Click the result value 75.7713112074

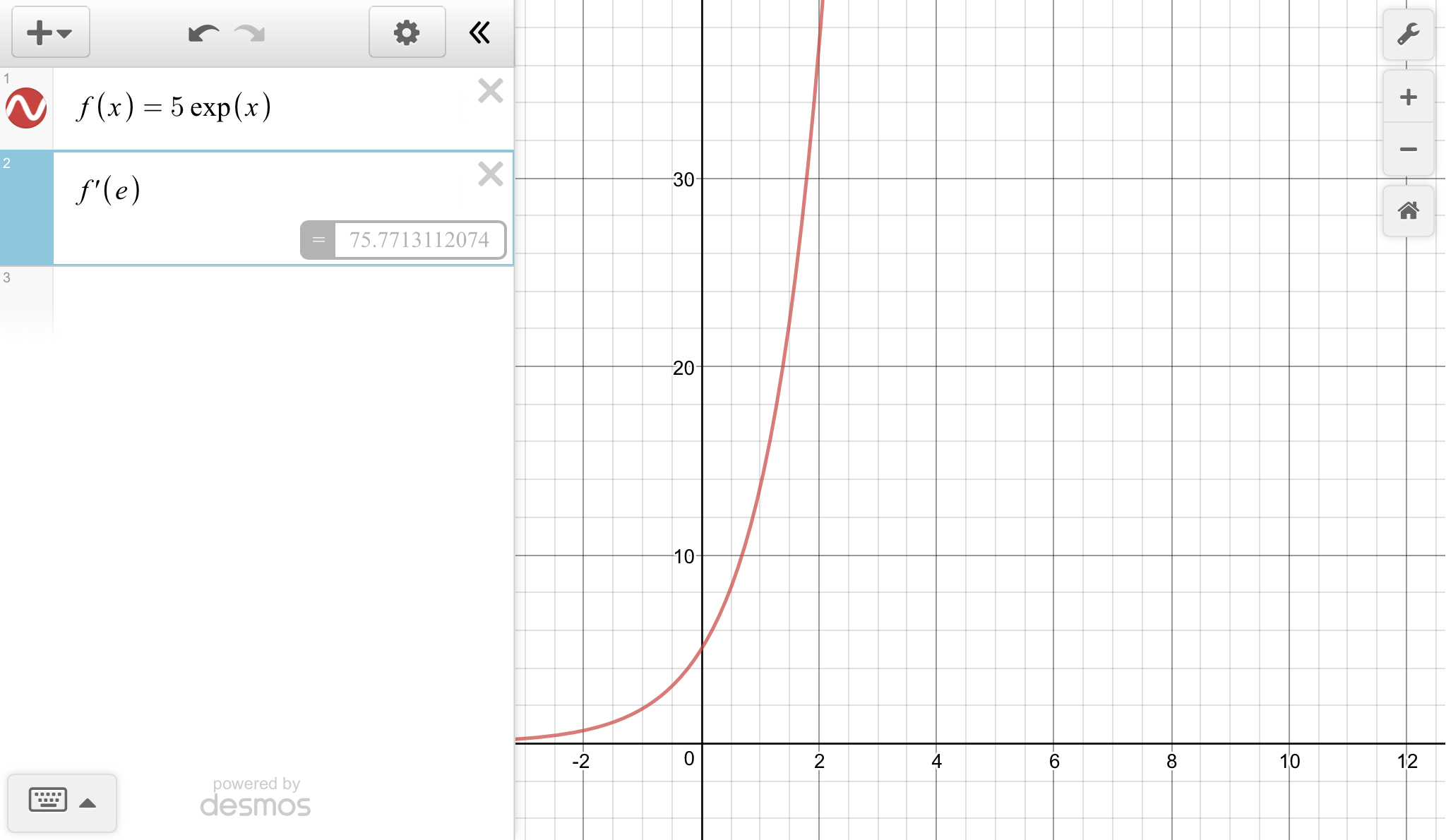[x=419, y=240]
